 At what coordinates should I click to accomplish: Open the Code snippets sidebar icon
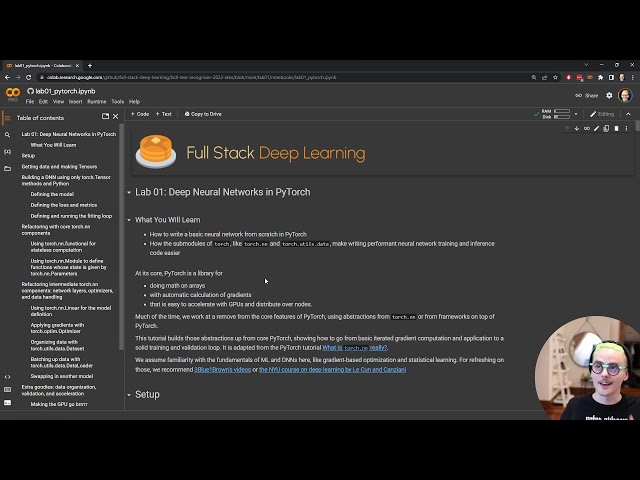tap(7, 377)
